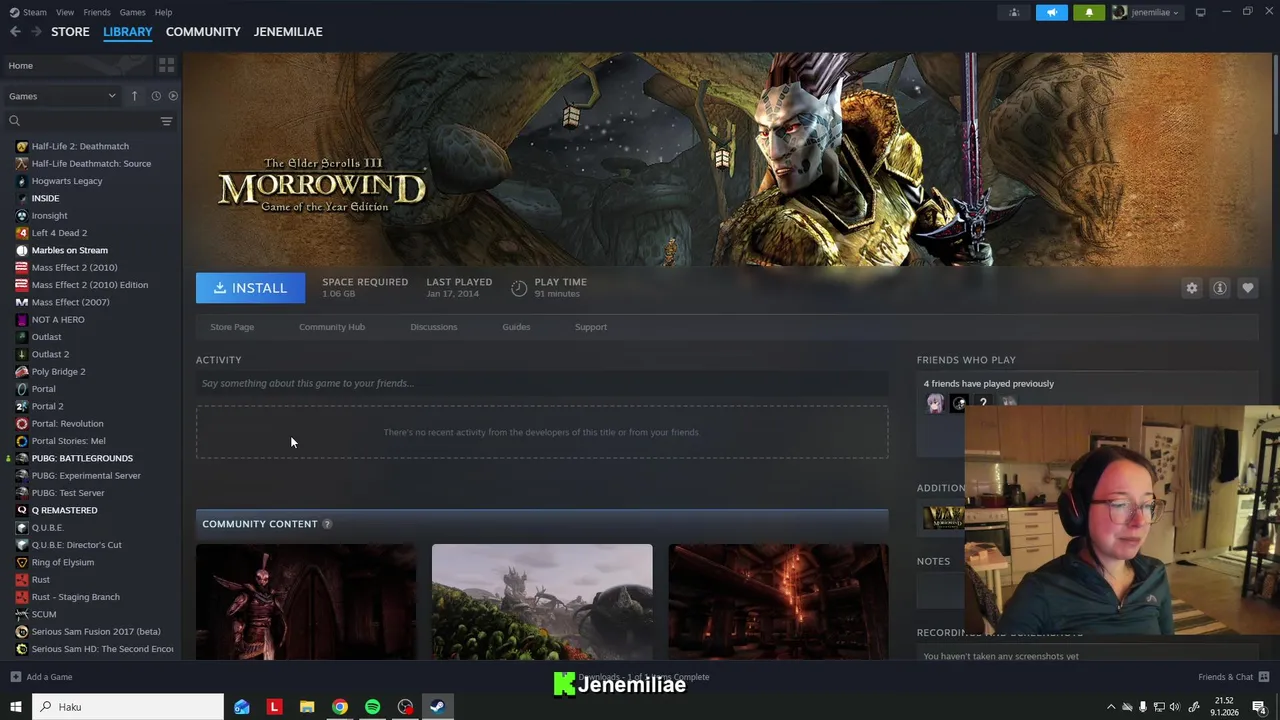
Task: Open the blue announcements megaphone button
Action: pyautogui.click(x=1051, y=12)
